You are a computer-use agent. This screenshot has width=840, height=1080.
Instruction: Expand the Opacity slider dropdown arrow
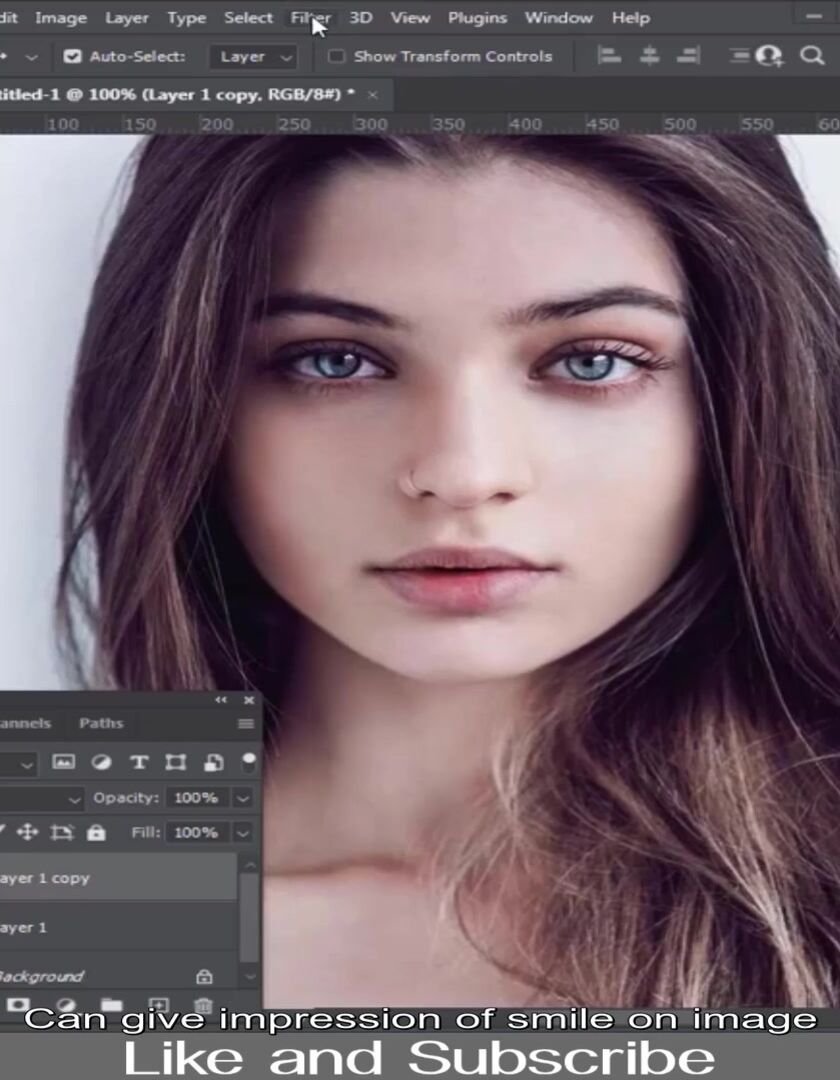click(242, 798)
